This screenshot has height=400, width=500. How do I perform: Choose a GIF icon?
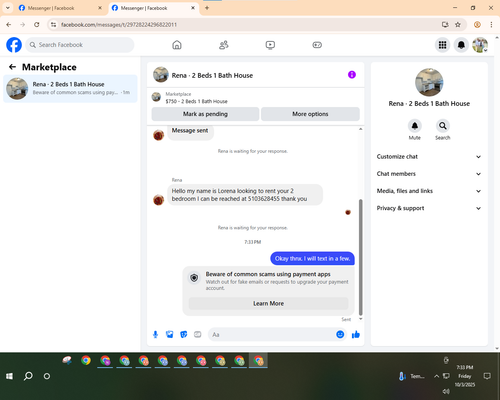[198, 334]
